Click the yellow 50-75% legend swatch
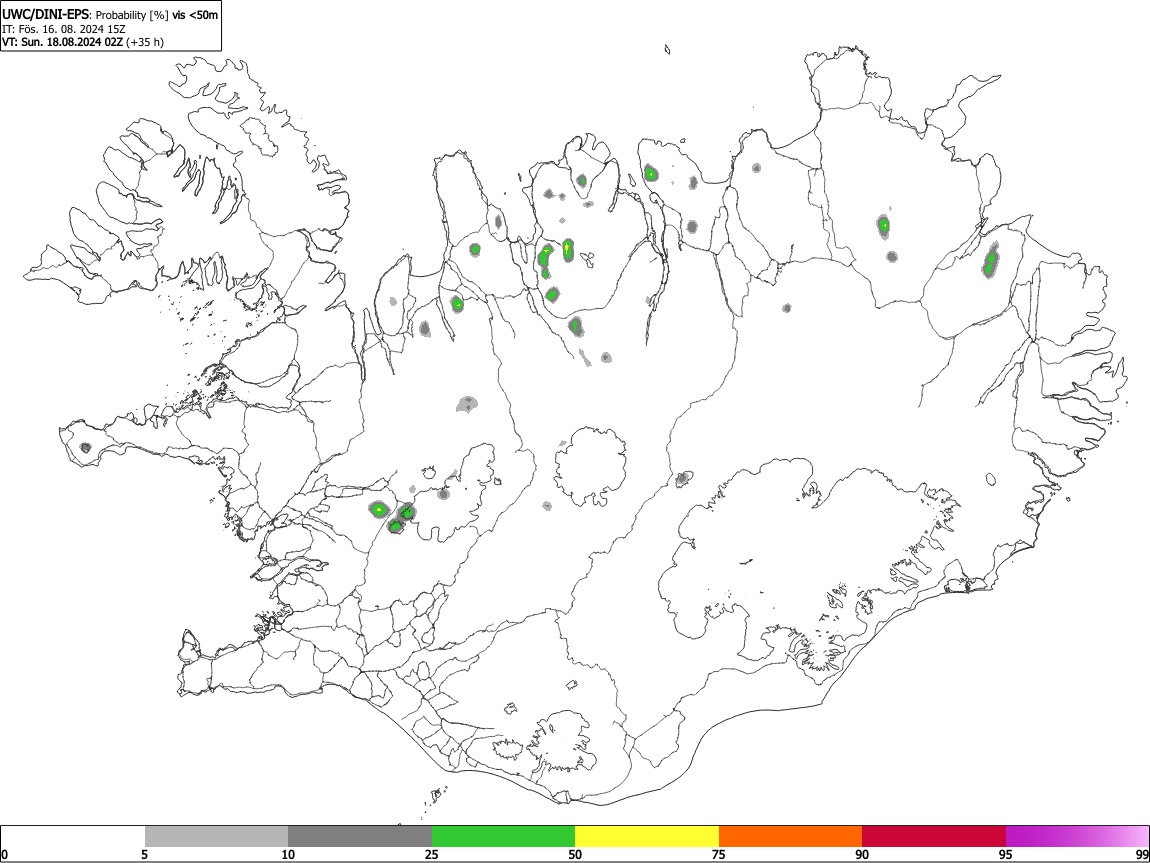 pos(647,837)
